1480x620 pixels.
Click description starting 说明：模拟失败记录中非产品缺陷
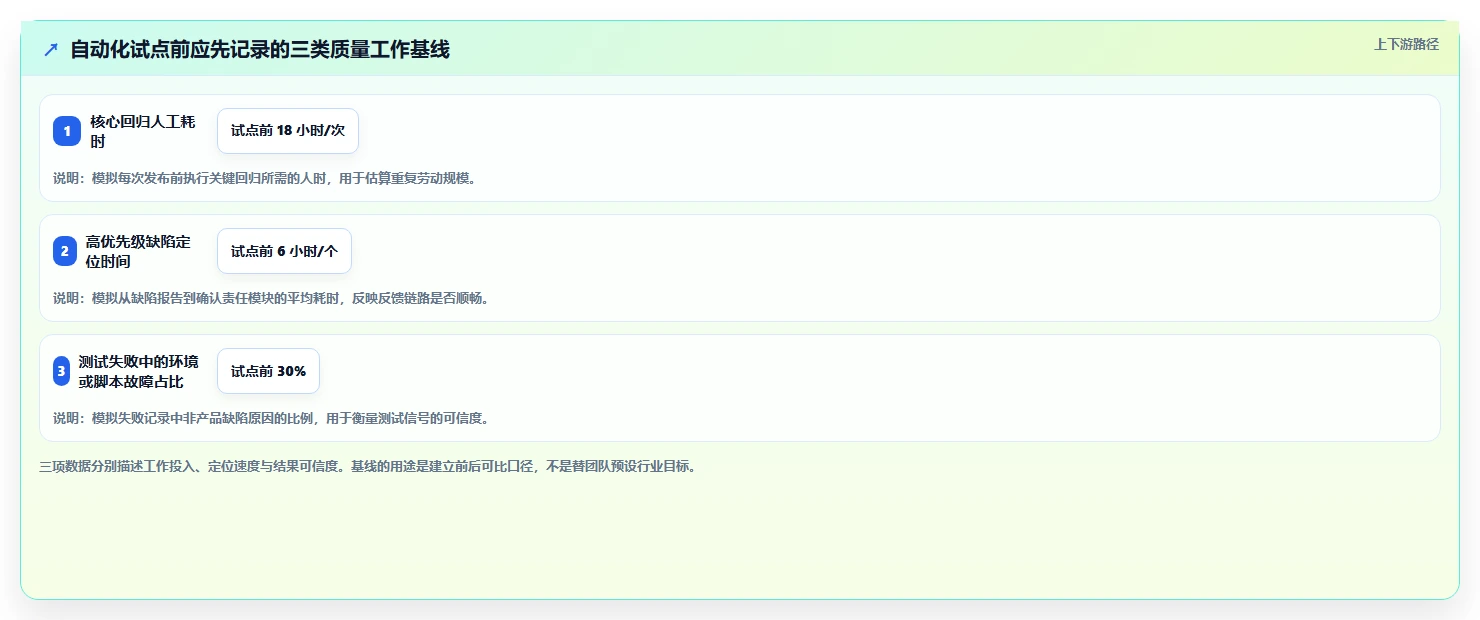click(271, 418)
